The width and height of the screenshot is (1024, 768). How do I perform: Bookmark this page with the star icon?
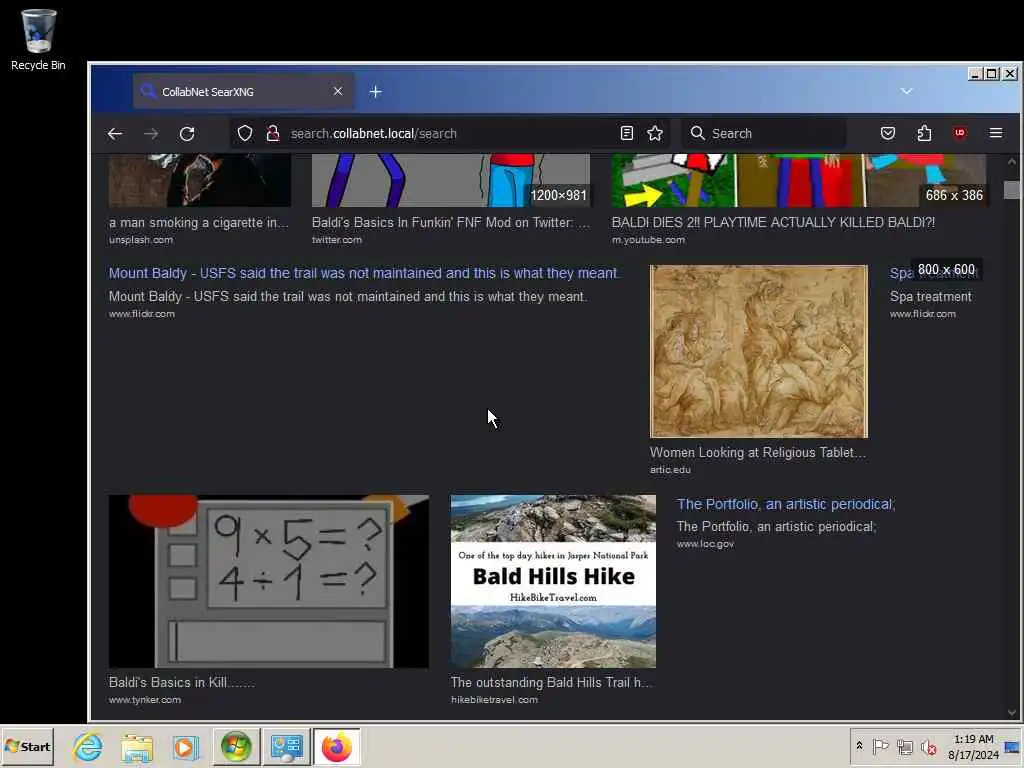click(655, 133)
